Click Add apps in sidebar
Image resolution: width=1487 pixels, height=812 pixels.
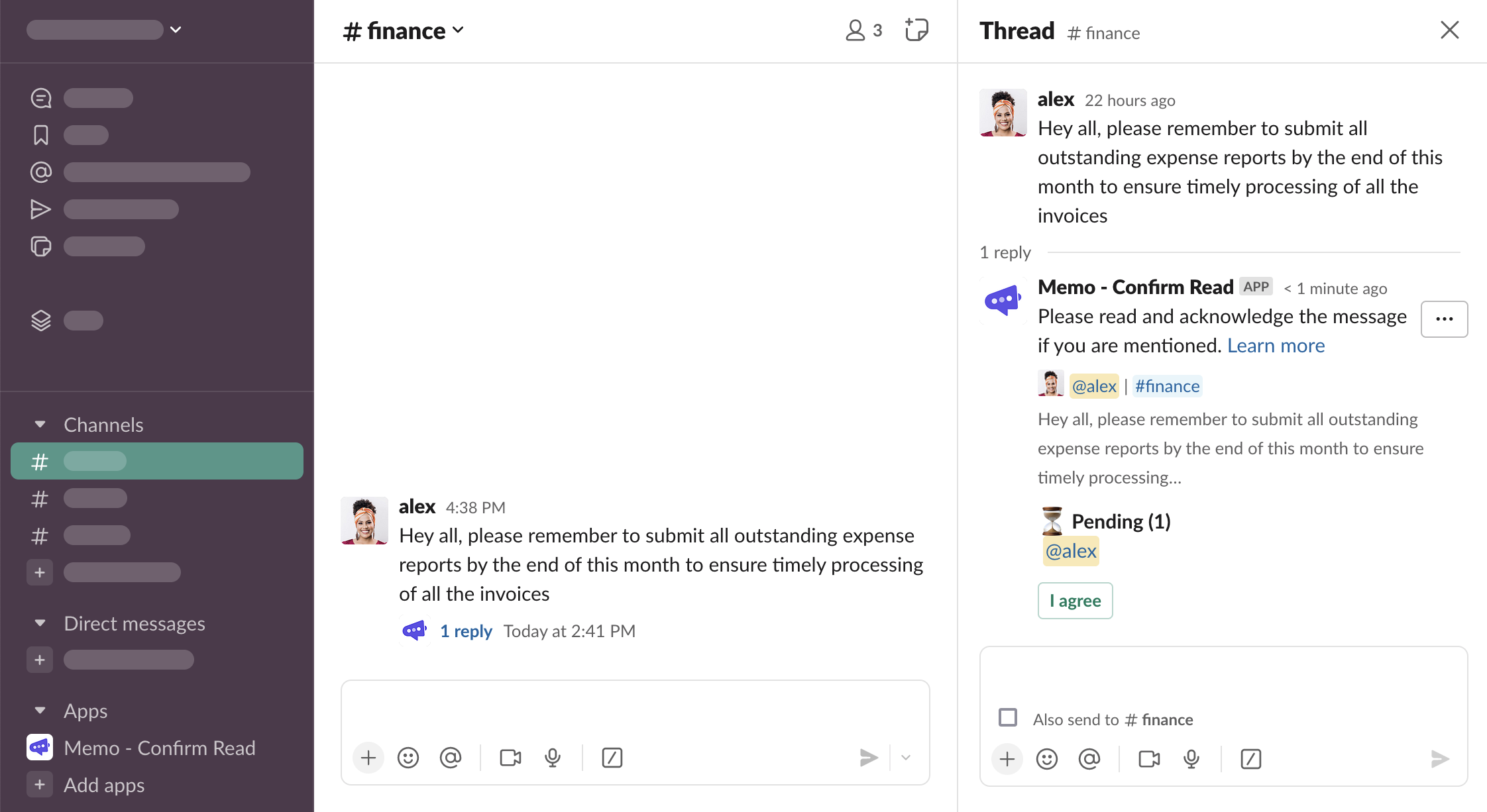click(103, 785)
